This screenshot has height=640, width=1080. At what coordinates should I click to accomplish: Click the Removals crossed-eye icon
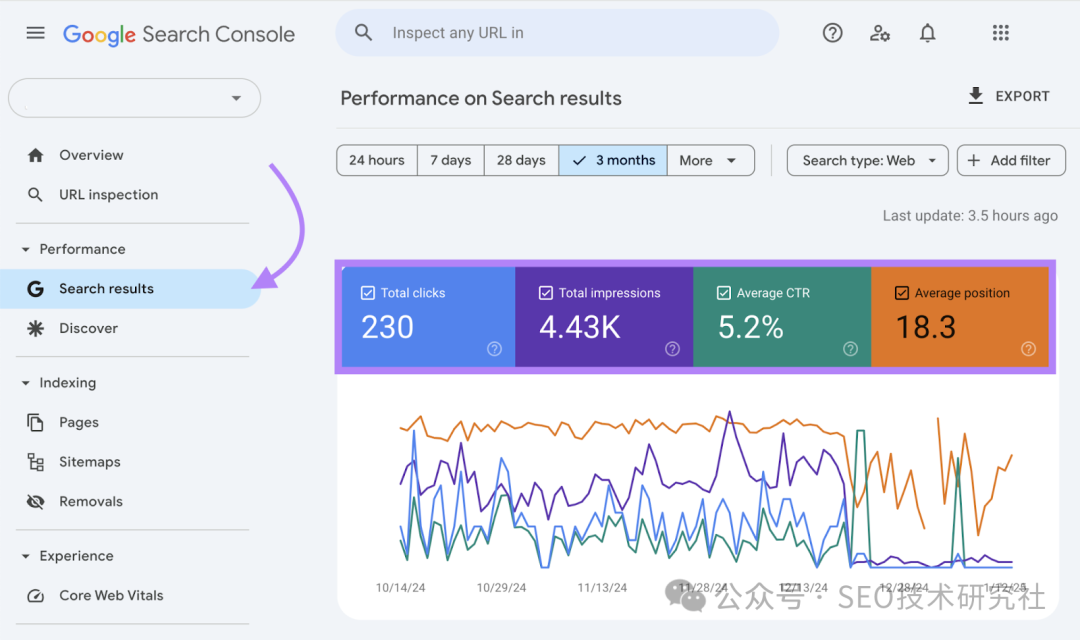tap(35, 502)
